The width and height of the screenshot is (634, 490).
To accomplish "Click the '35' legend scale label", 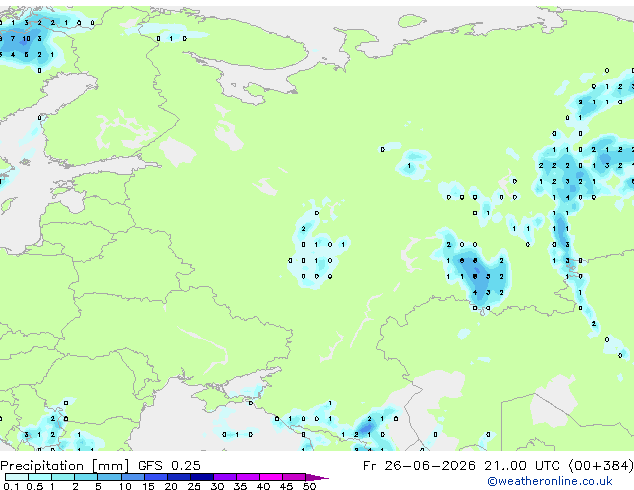I will tap(240, 486).
